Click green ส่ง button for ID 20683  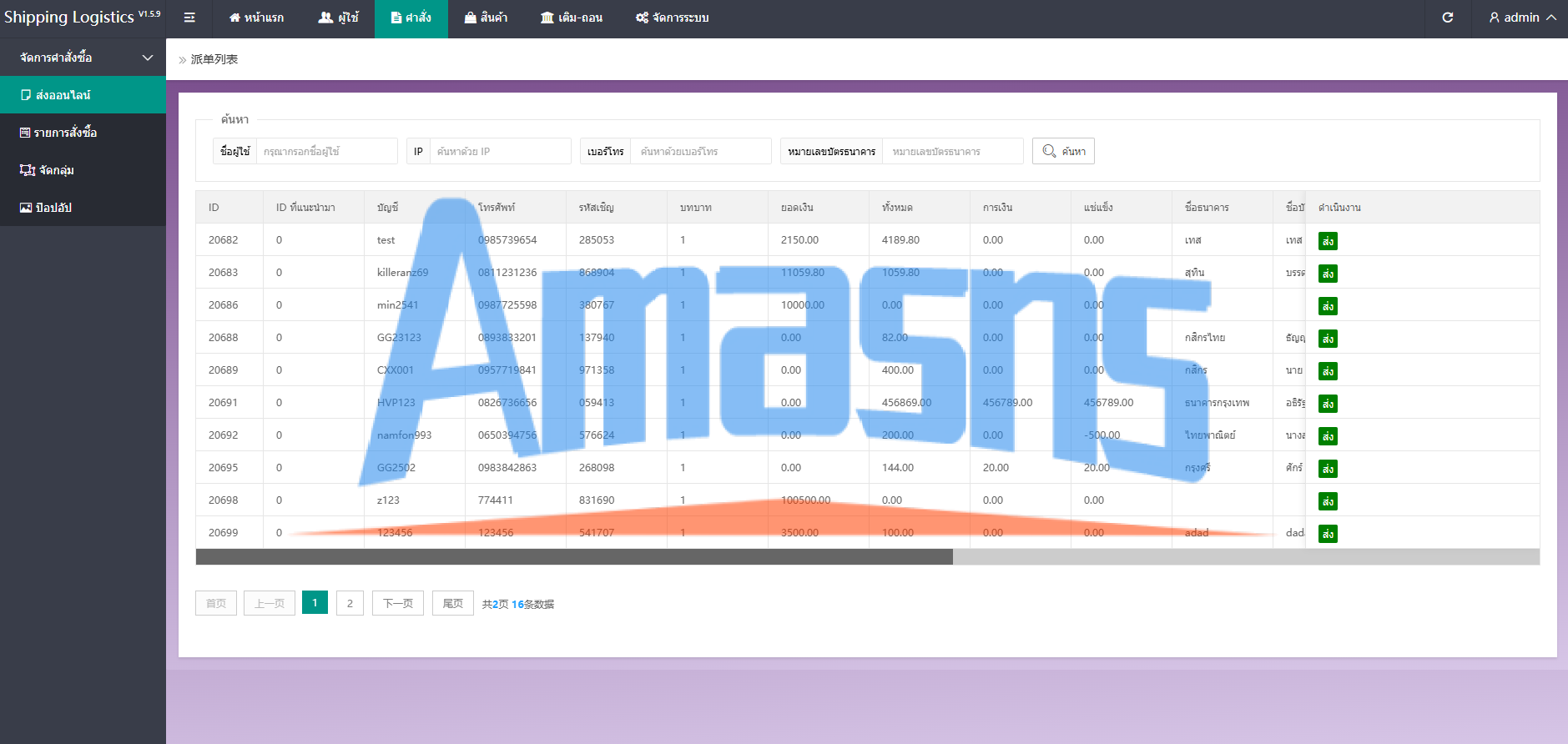point(1328,274)
